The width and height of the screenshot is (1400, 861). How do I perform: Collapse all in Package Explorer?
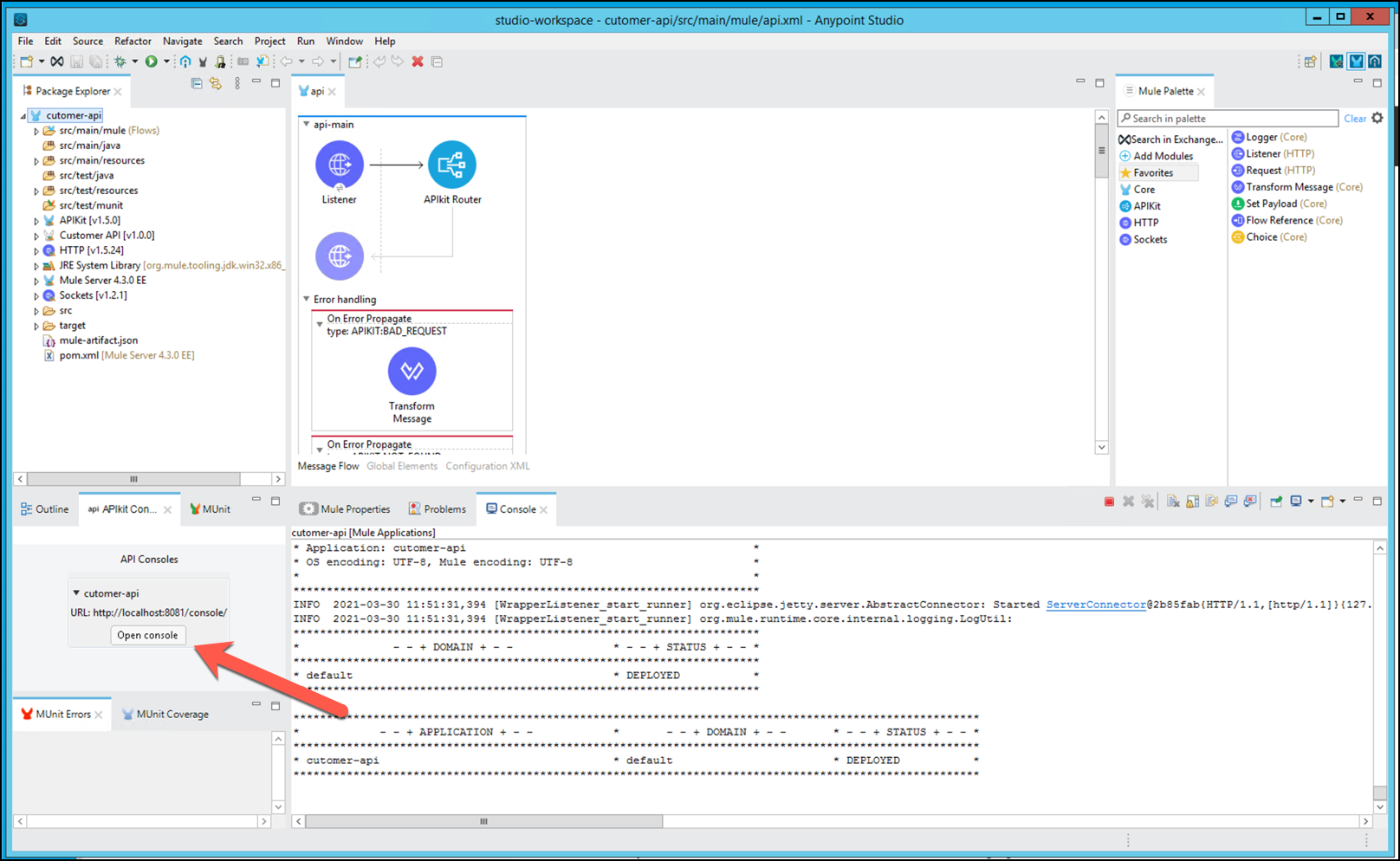point(197,83)
